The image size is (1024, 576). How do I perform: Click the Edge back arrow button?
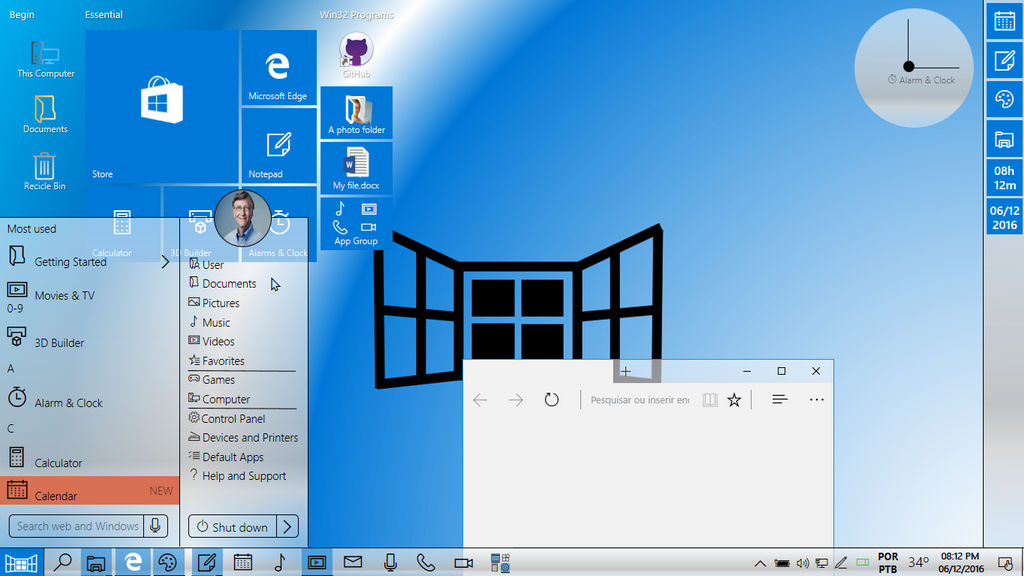tap(480, 400)
